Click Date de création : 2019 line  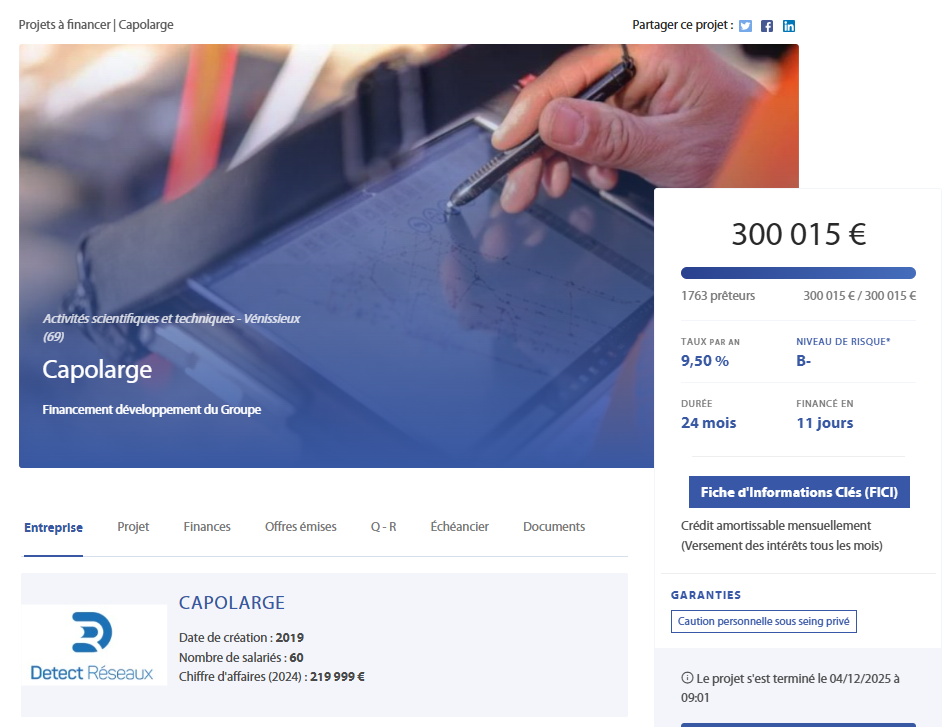(241, 637)
